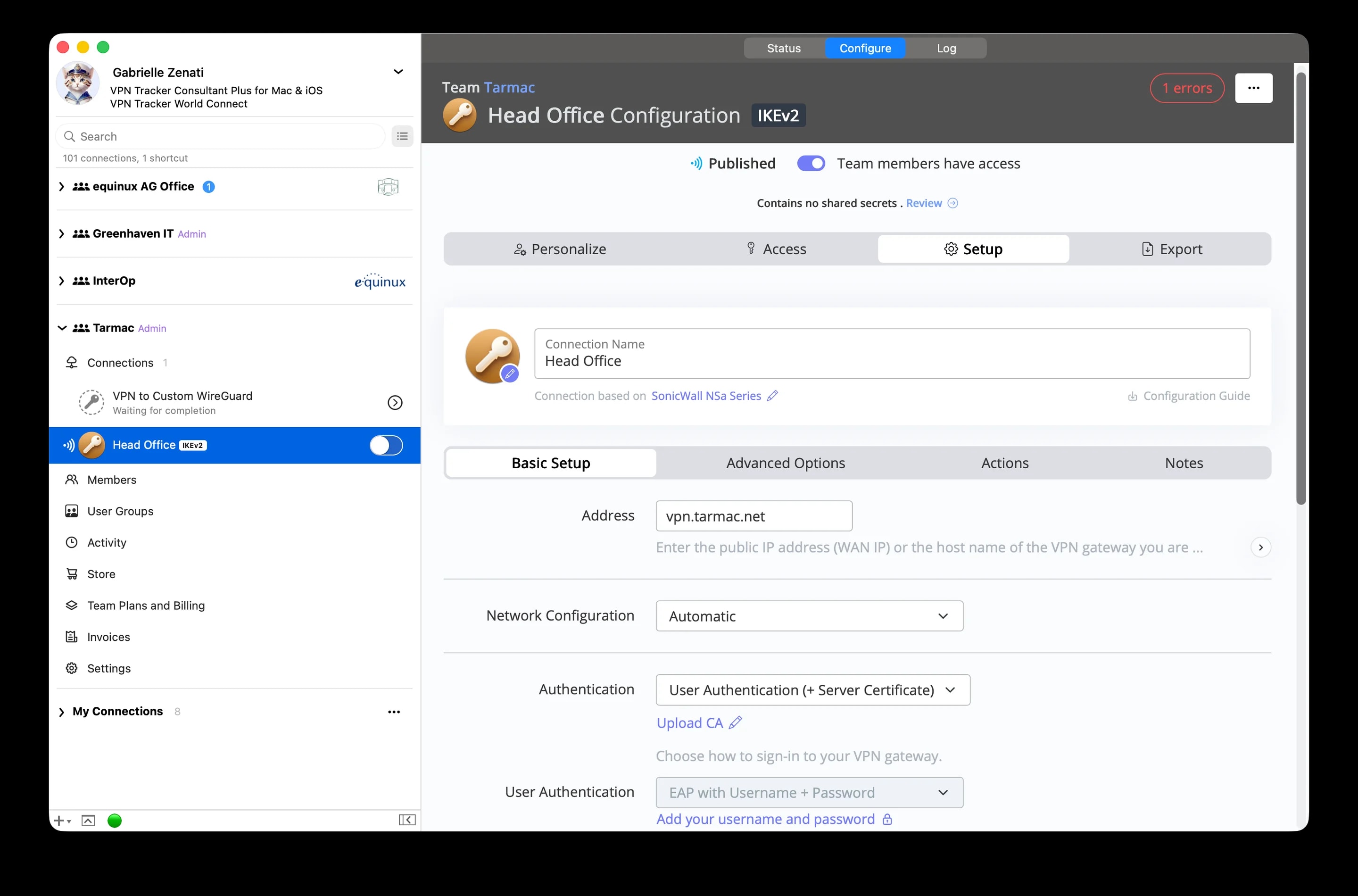Collapse the Tarmac team
The image size is (1358, 896).
coord(62,328)
